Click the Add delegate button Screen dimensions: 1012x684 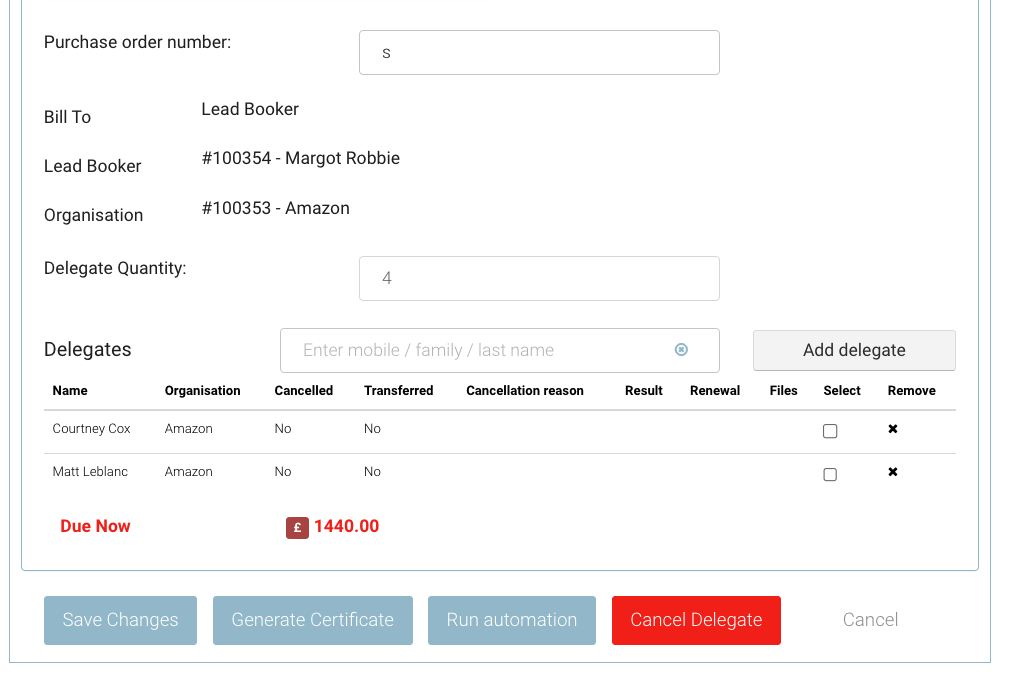(x=854, y=350)
